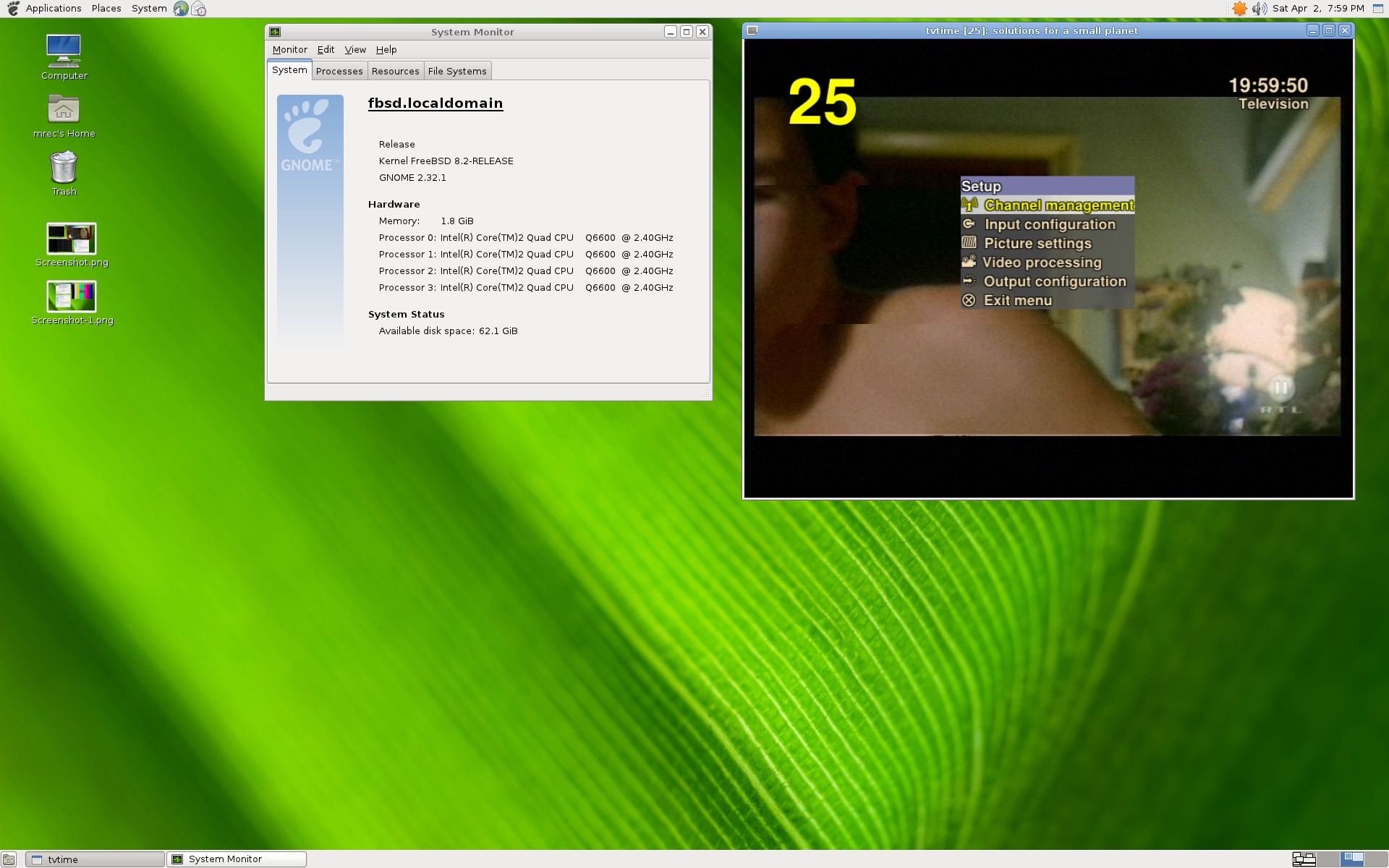Click the System Monitor taskbar button
The height and width of the screenshot is (868, 1389).
237,859
